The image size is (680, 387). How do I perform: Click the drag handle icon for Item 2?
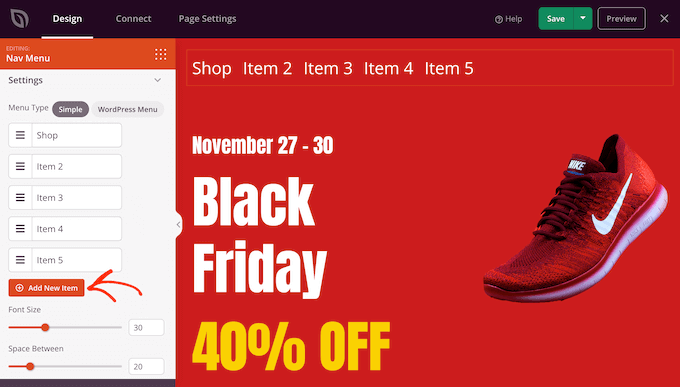[x=20, y=167]
